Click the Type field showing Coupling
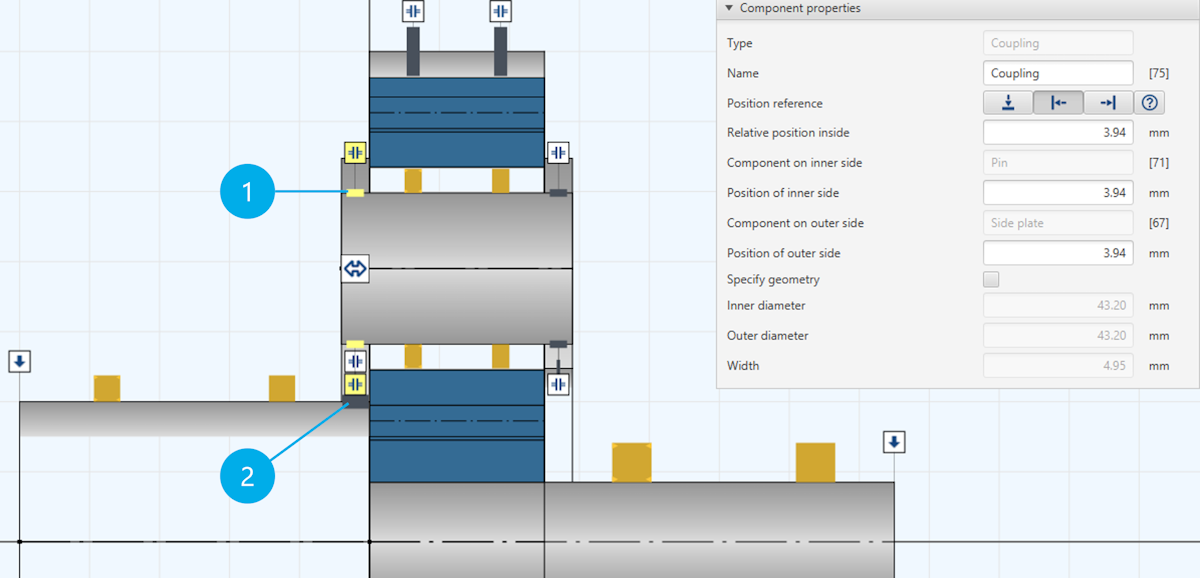 coord(1057,43)
